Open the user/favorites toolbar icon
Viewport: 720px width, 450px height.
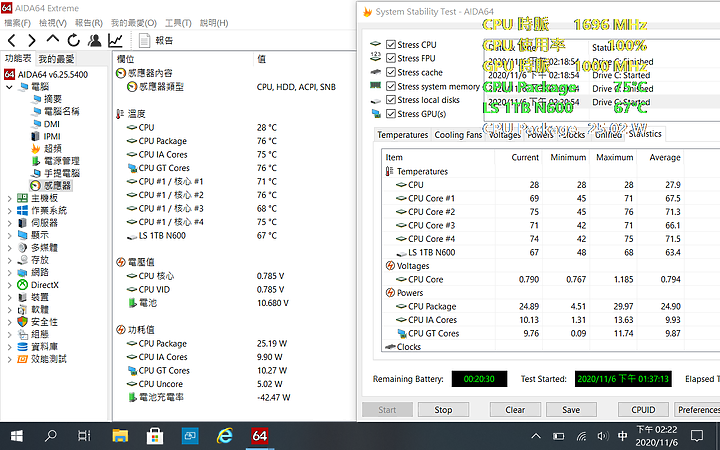coord(95,40)
